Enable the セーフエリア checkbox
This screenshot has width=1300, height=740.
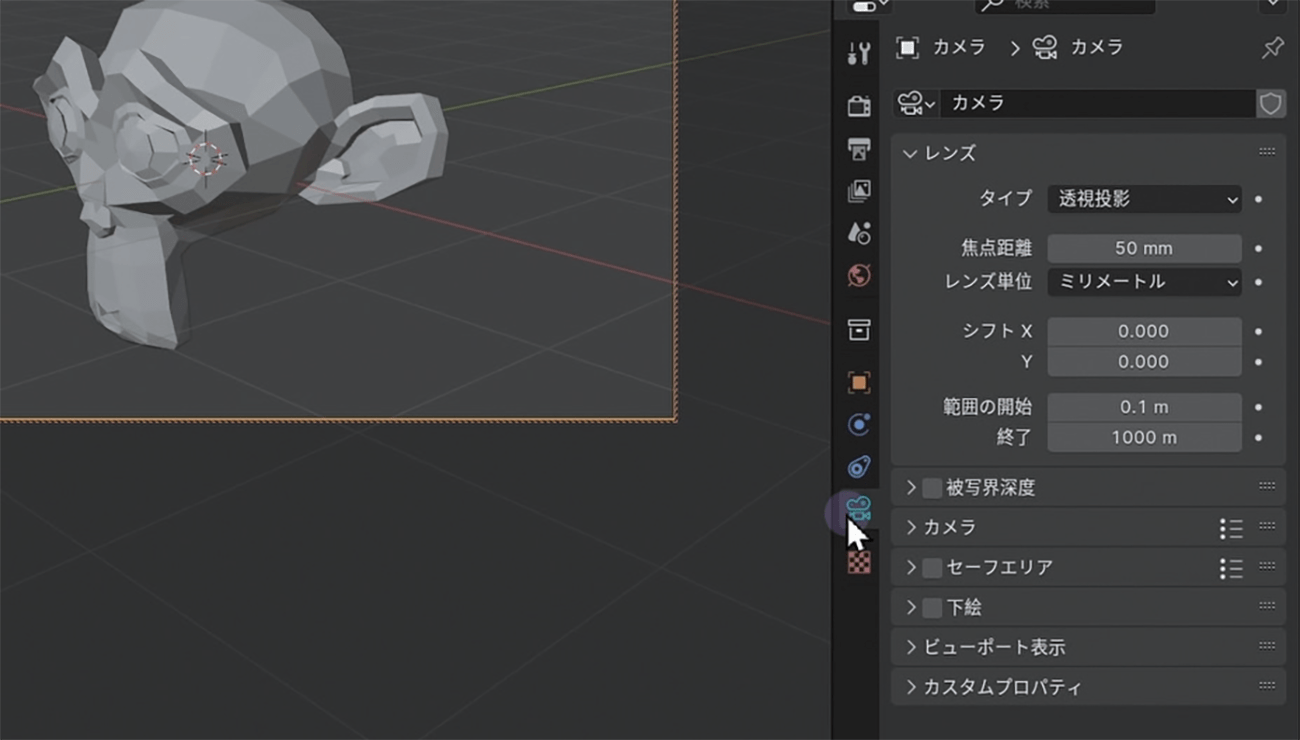[x=932, y=568]
